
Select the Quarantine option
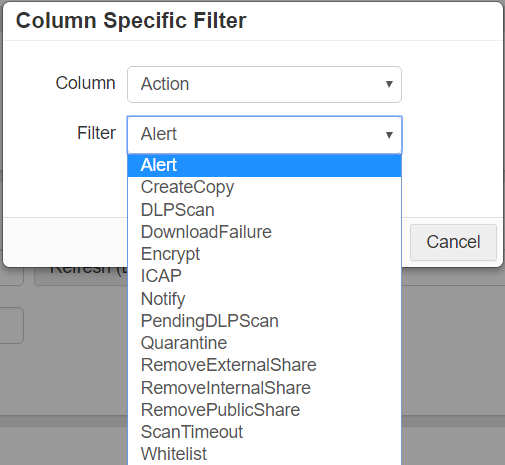pyautogui.click(x=264, y=343)
